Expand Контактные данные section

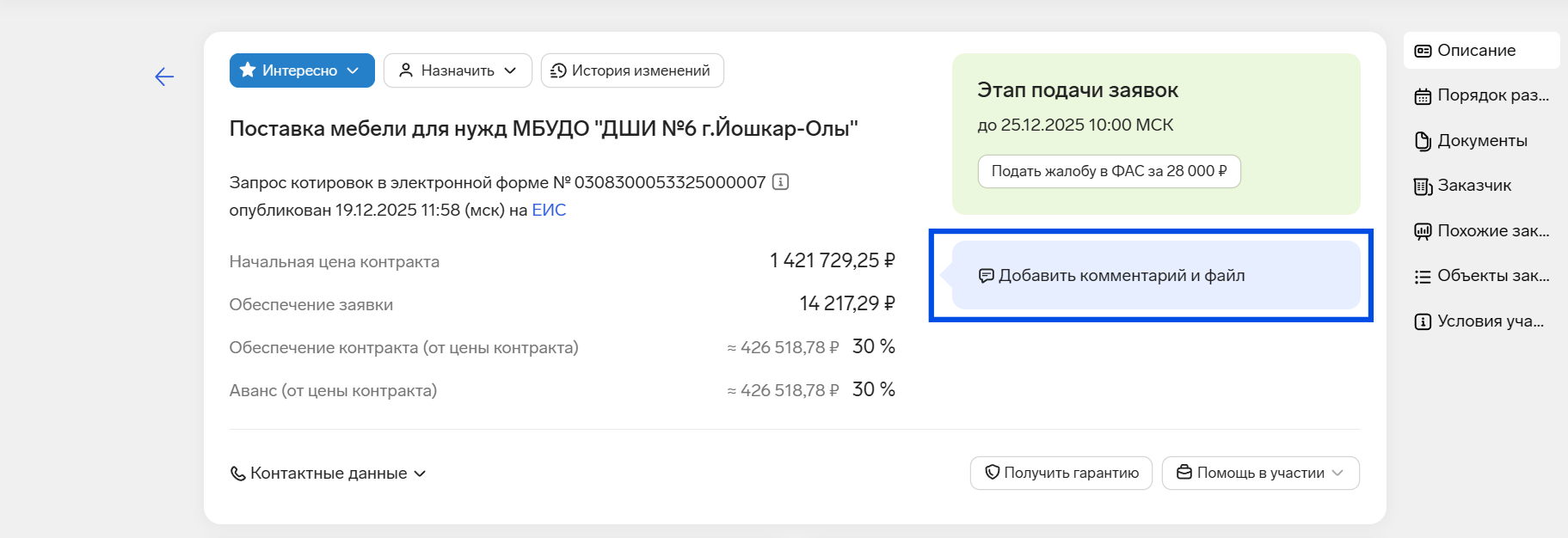[329, 474]
